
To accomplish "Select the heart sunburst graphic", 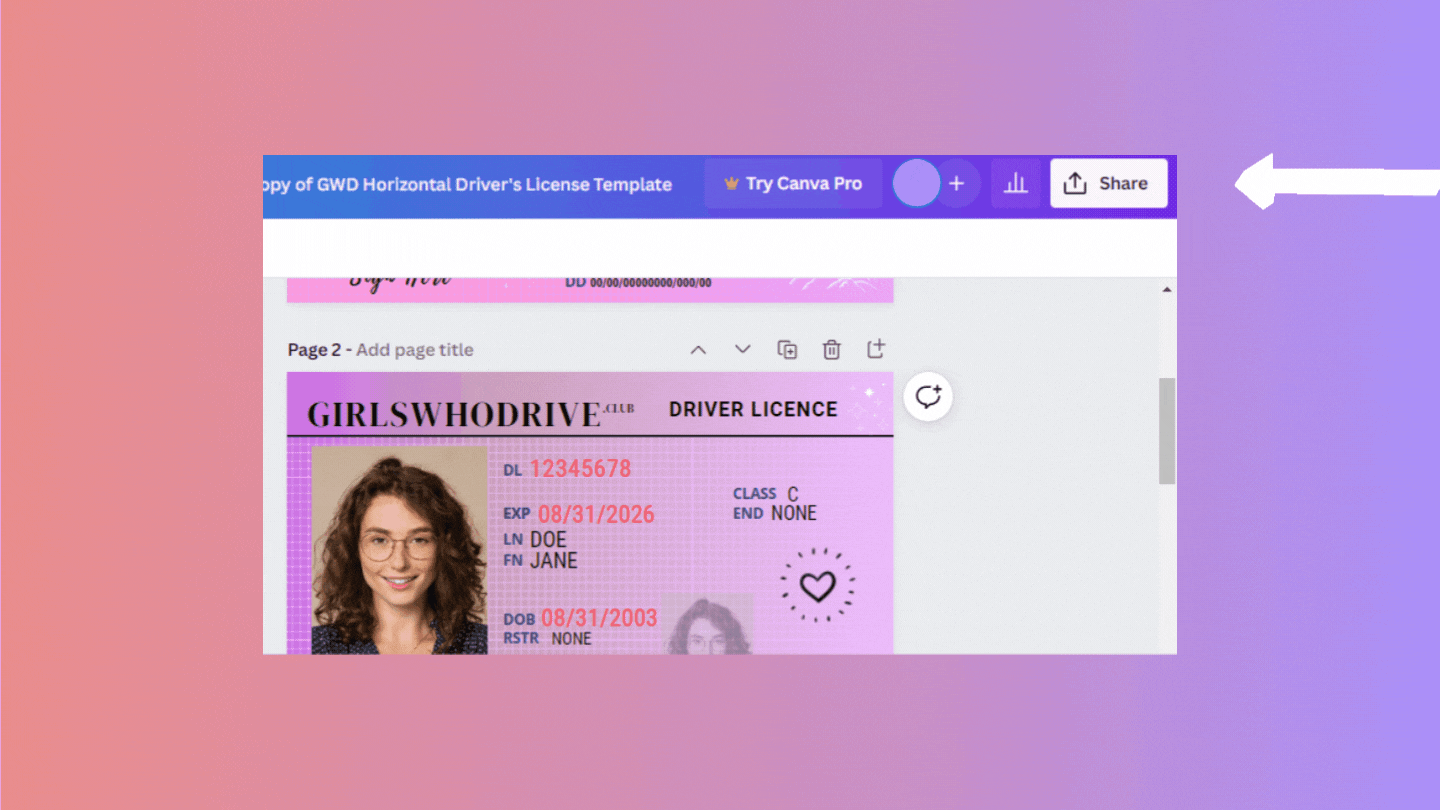I will 817,585.
